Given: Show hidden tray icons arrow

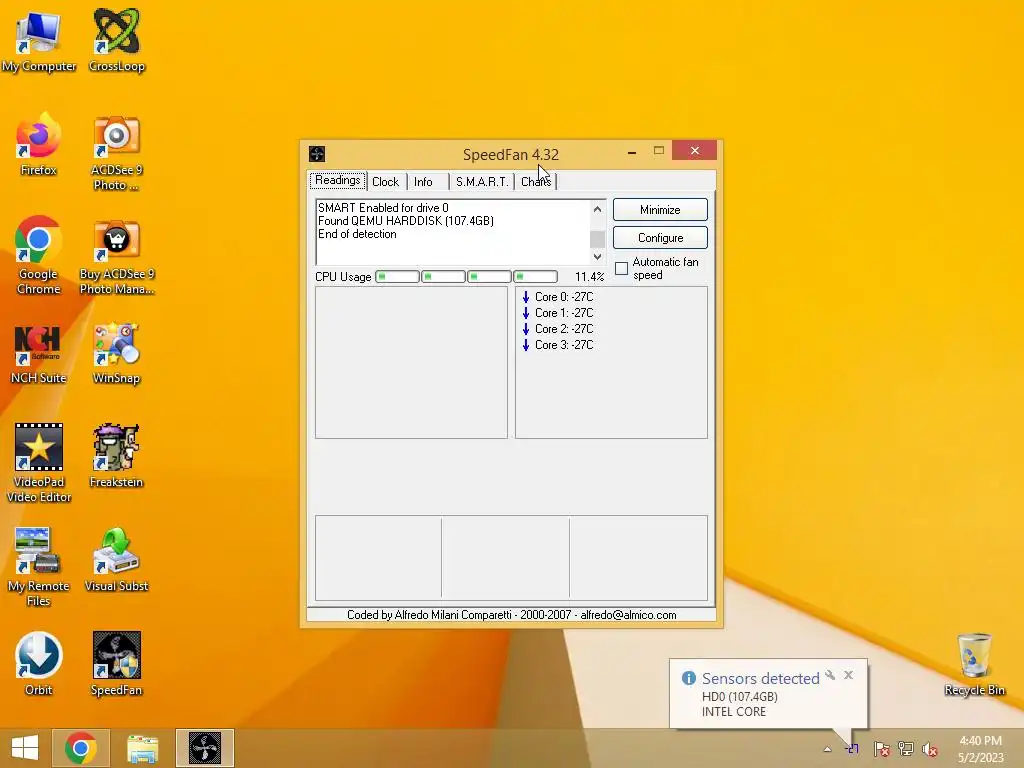Looking at the screenshot, I should point(827,749).
